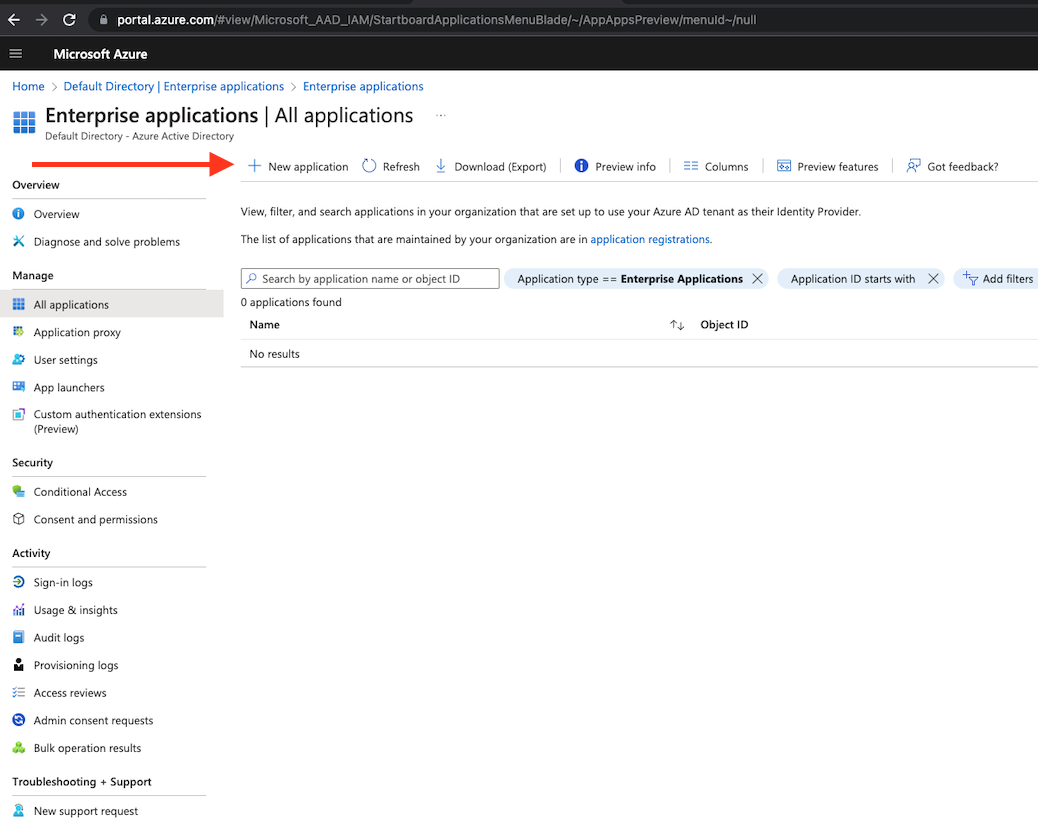Screen dimensions: 1038x840
Task: Click the Diagnose and solve problems wrench icon
Action: tap(19, 242)
